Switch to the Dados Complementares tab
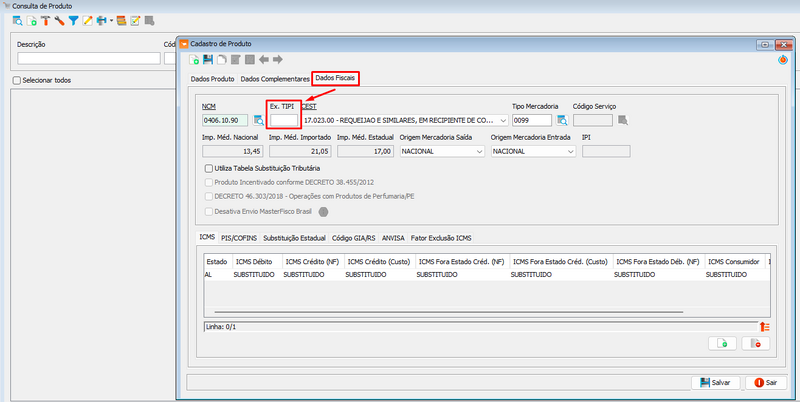The width and height of the screenshot is (800, 402). tap(274, 78)
